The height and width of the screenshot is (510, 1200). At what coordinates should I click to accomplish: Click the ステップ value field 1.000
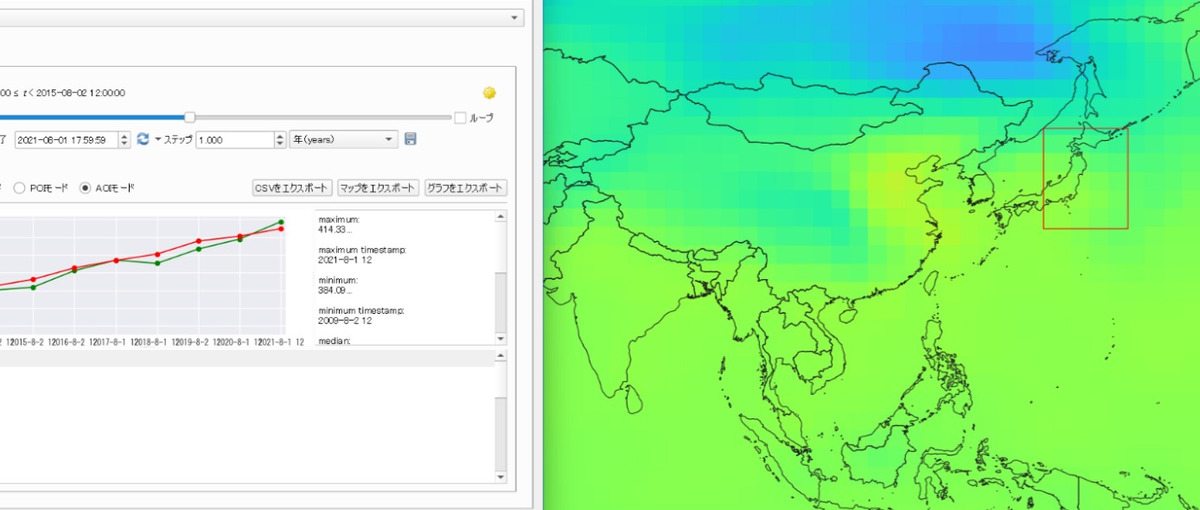click(x=230, y=139)
